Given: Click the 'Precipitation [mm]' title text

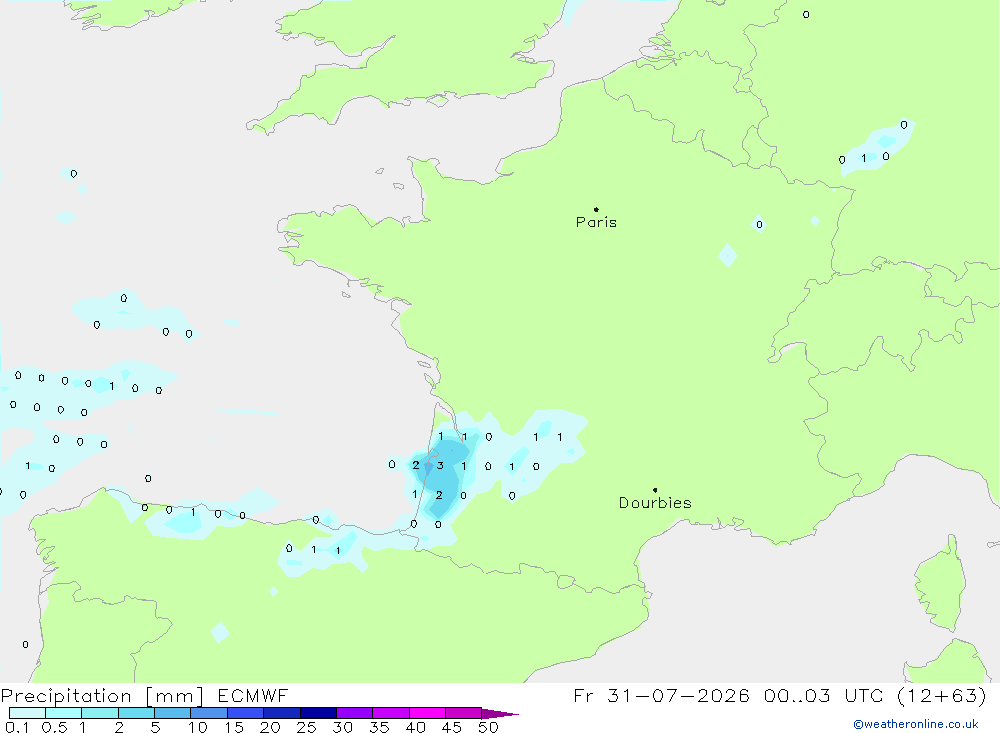Looking at the screenshot, I should 102,696.
